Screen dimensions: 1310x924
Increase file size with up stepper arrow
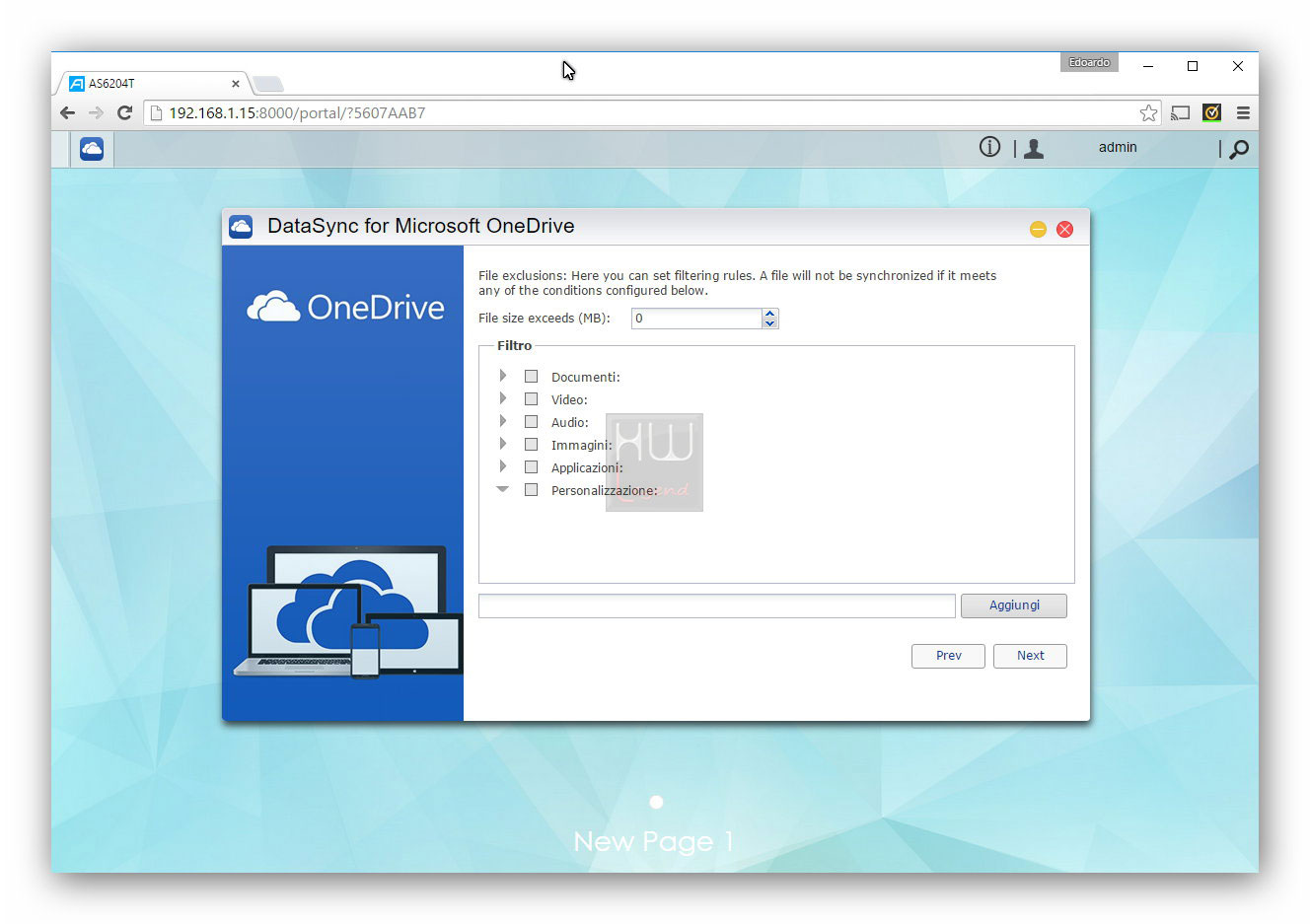[x=770, y=314]
